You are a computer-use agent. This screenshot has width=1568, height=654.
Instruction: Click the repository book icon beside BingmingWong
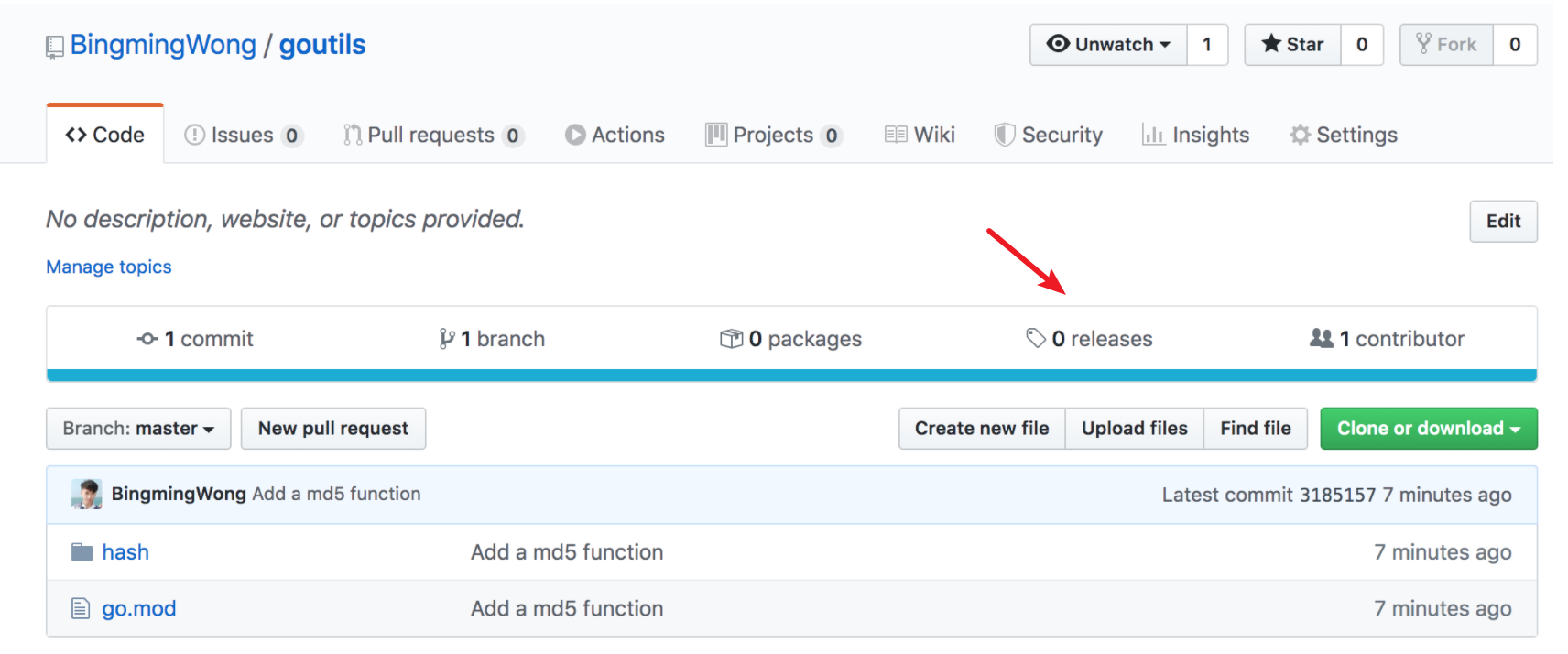click(55, 47)
